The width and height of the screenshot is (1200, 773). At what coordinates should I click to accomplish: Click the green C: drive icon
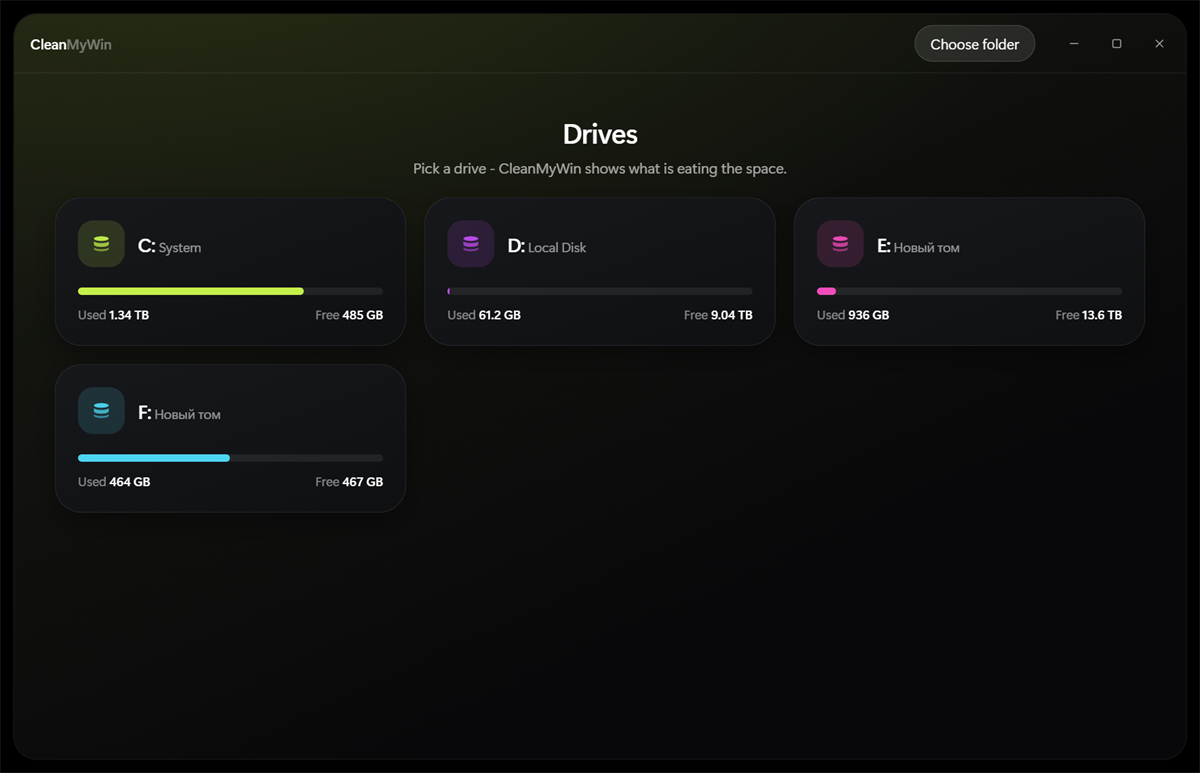[x=101, y=244]
